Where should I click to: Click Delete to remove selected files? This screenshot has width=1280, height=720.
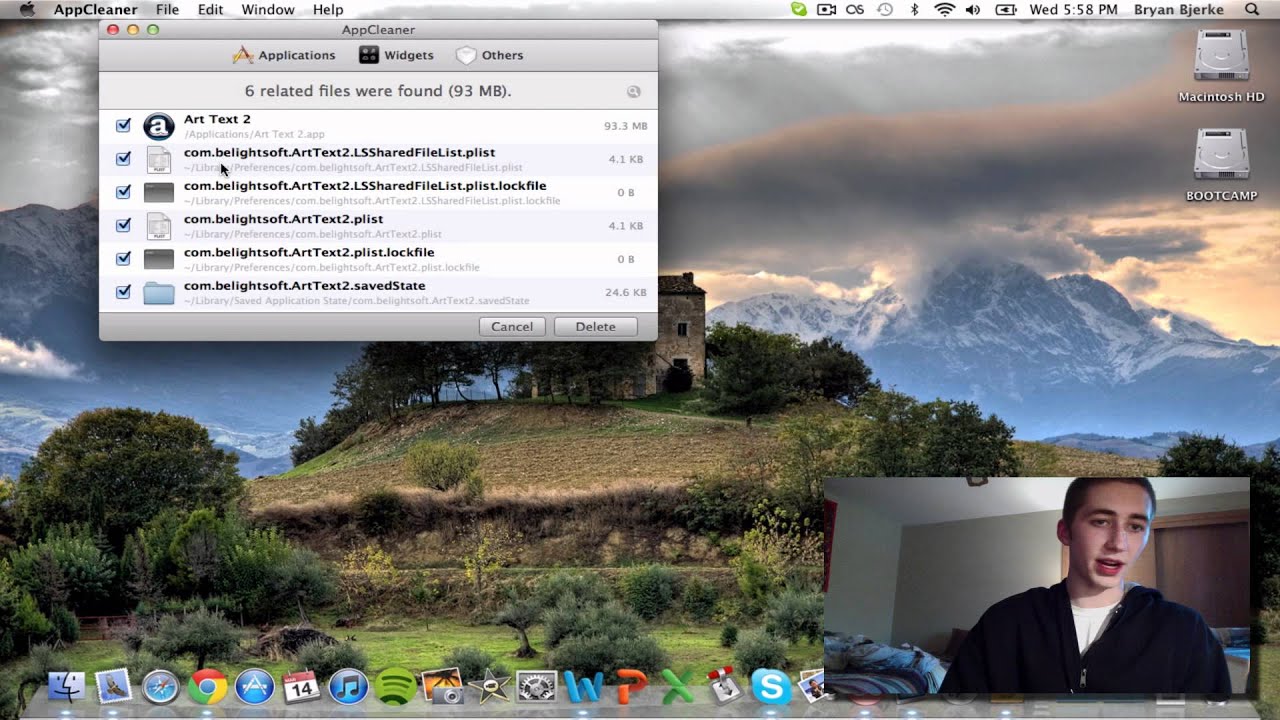point(595,327)
